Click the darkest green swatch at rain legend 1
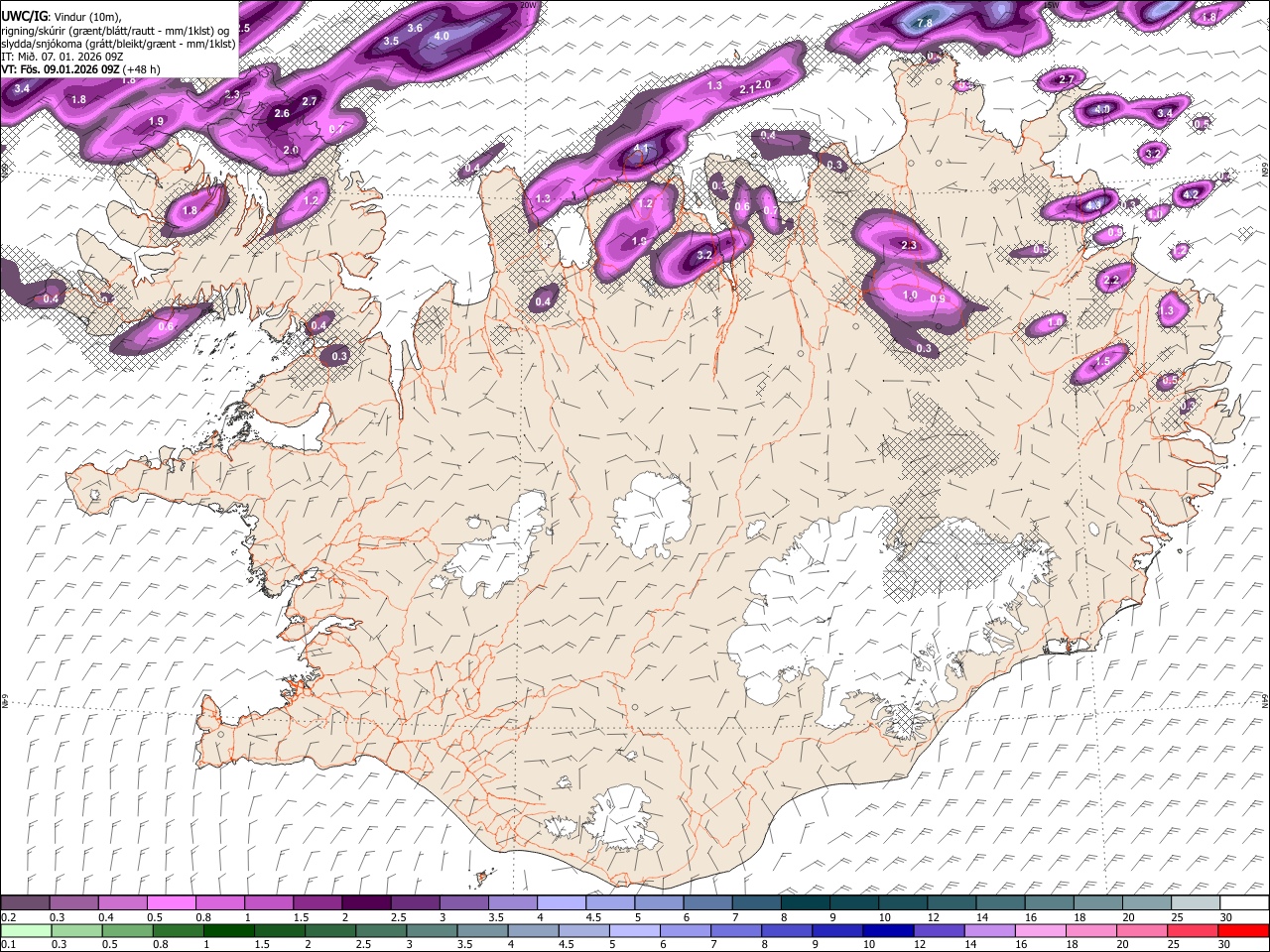This screenshot has width=1270, height=952. point(228,930)
